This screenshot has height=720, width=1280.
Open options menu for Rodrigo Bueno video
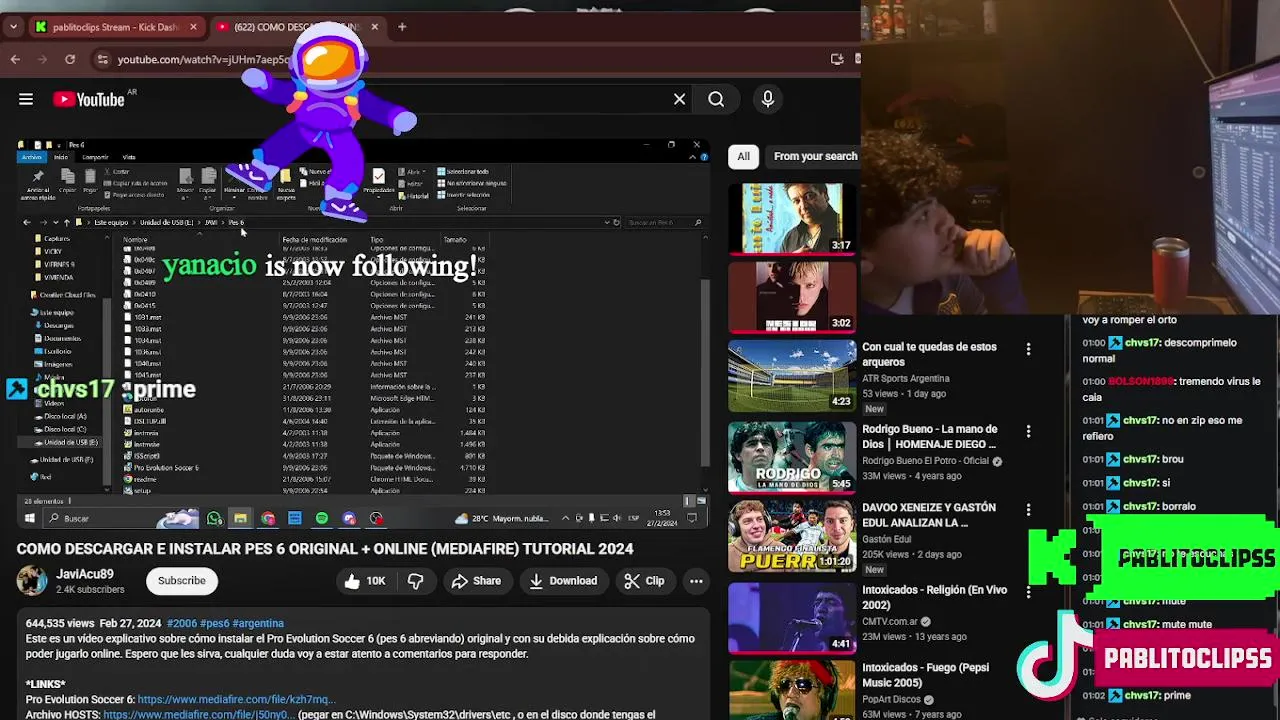1028,431
